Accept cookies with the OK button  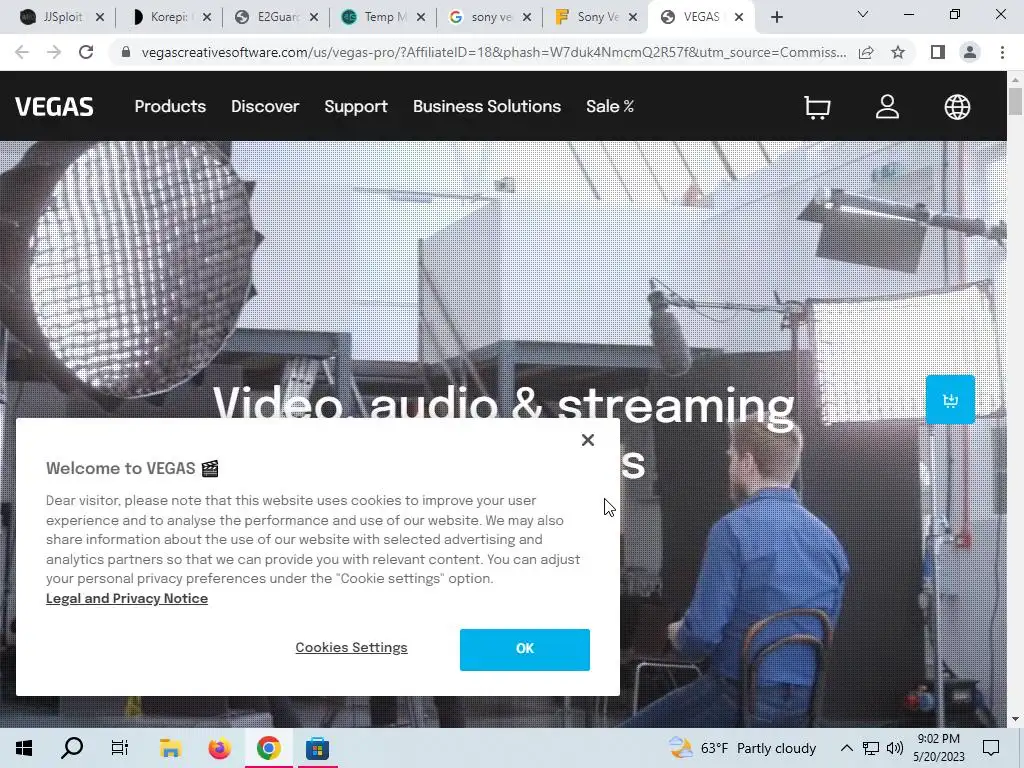pyautogui.click(x=524, y=649)
